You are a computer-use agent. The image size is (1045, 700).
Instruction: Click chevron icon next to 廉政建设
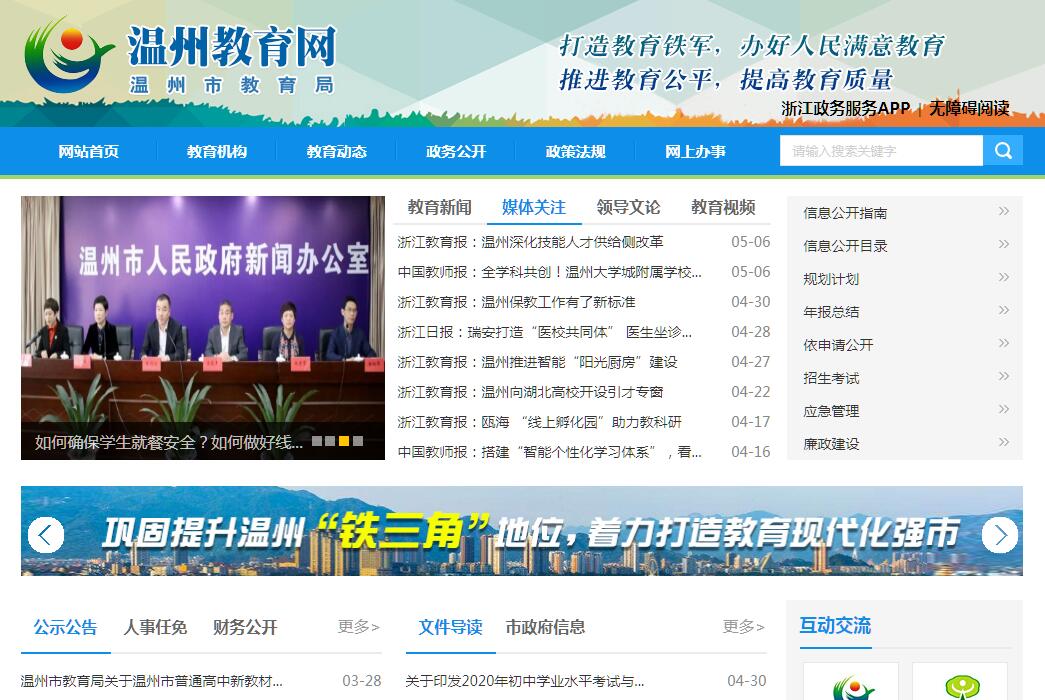(x=1003, y=443)
